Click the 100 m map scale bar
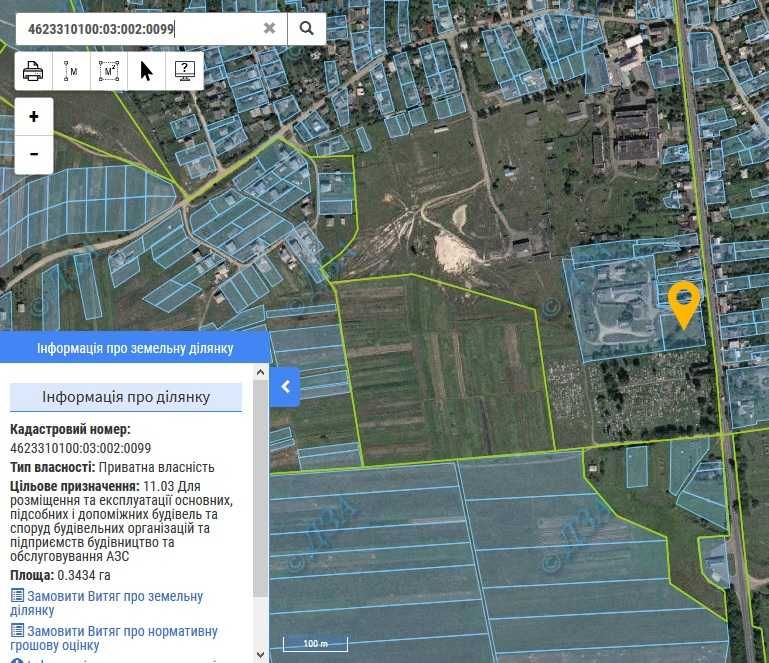The image size is (769, 663). tap(315, 644)
